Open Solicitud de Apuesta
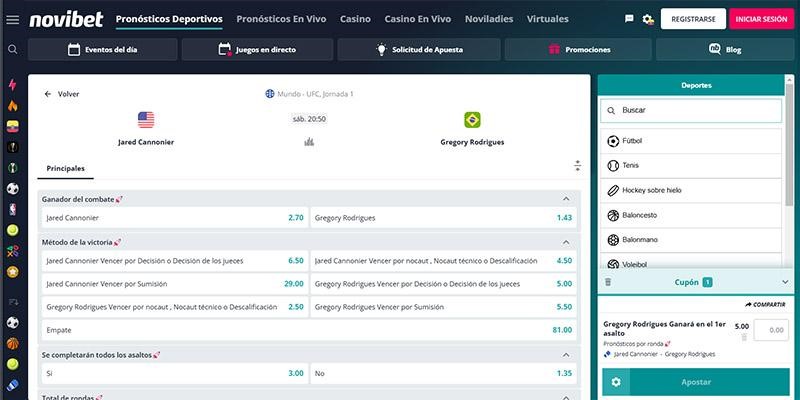 coord(419,49)
